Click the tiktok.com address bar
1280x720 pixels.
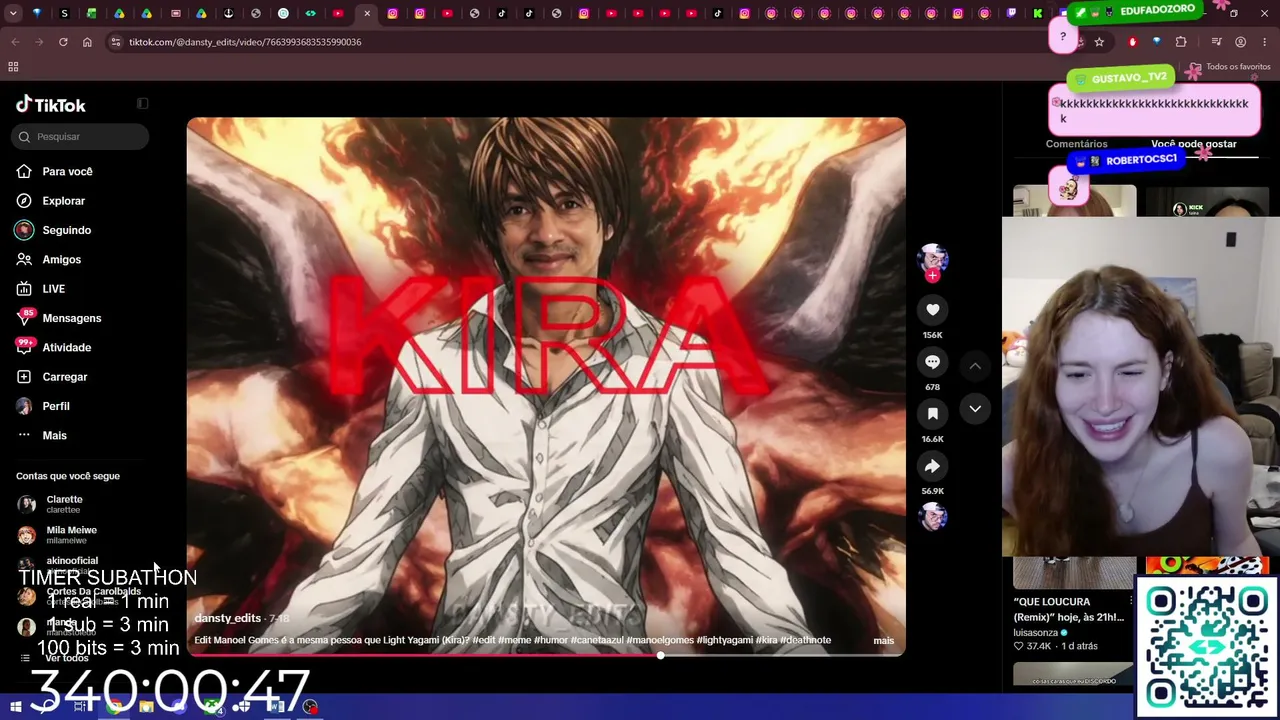point(580,42)
